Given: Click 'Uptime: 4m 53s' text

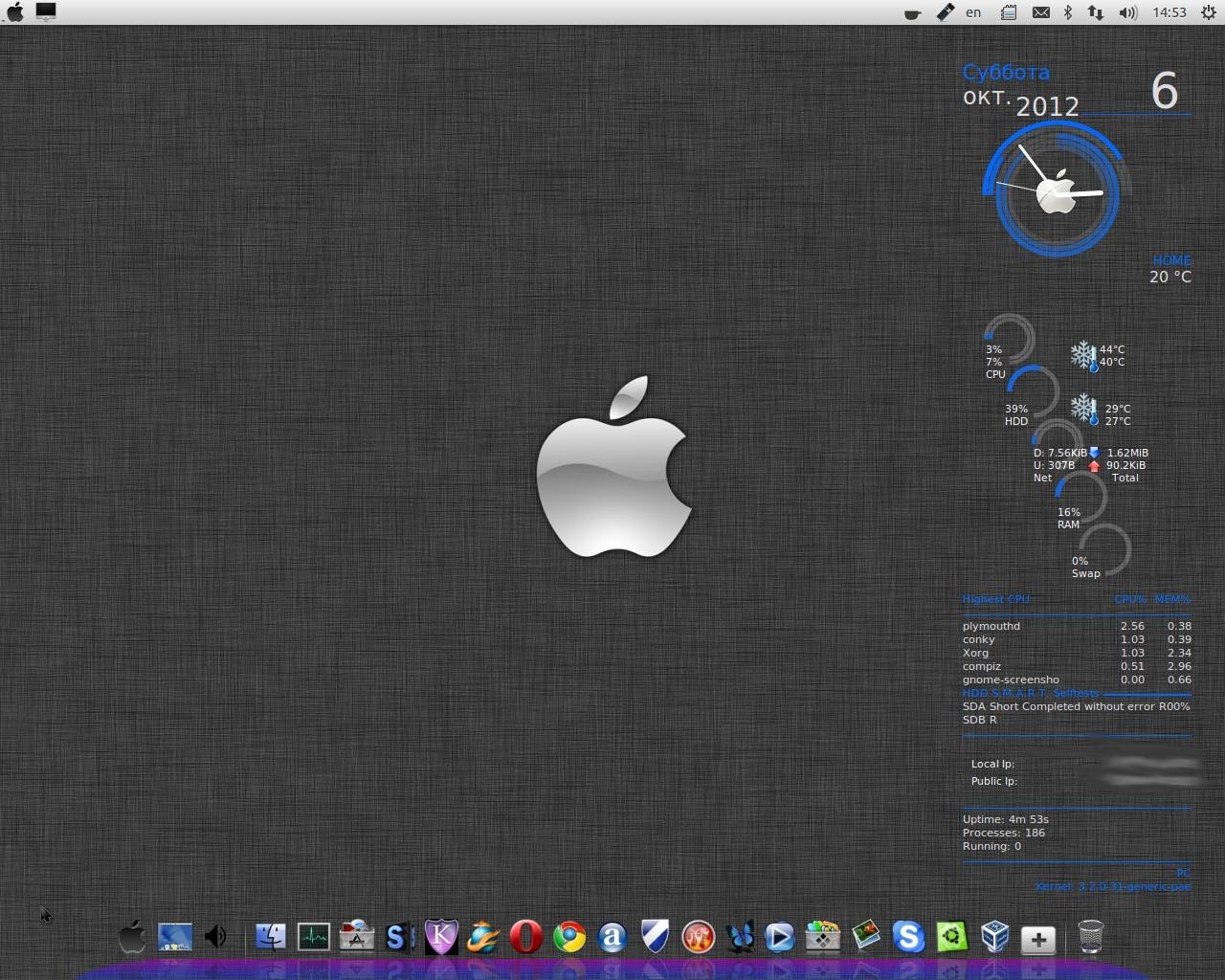Looking at the screenshot, I should point(1006,819).
